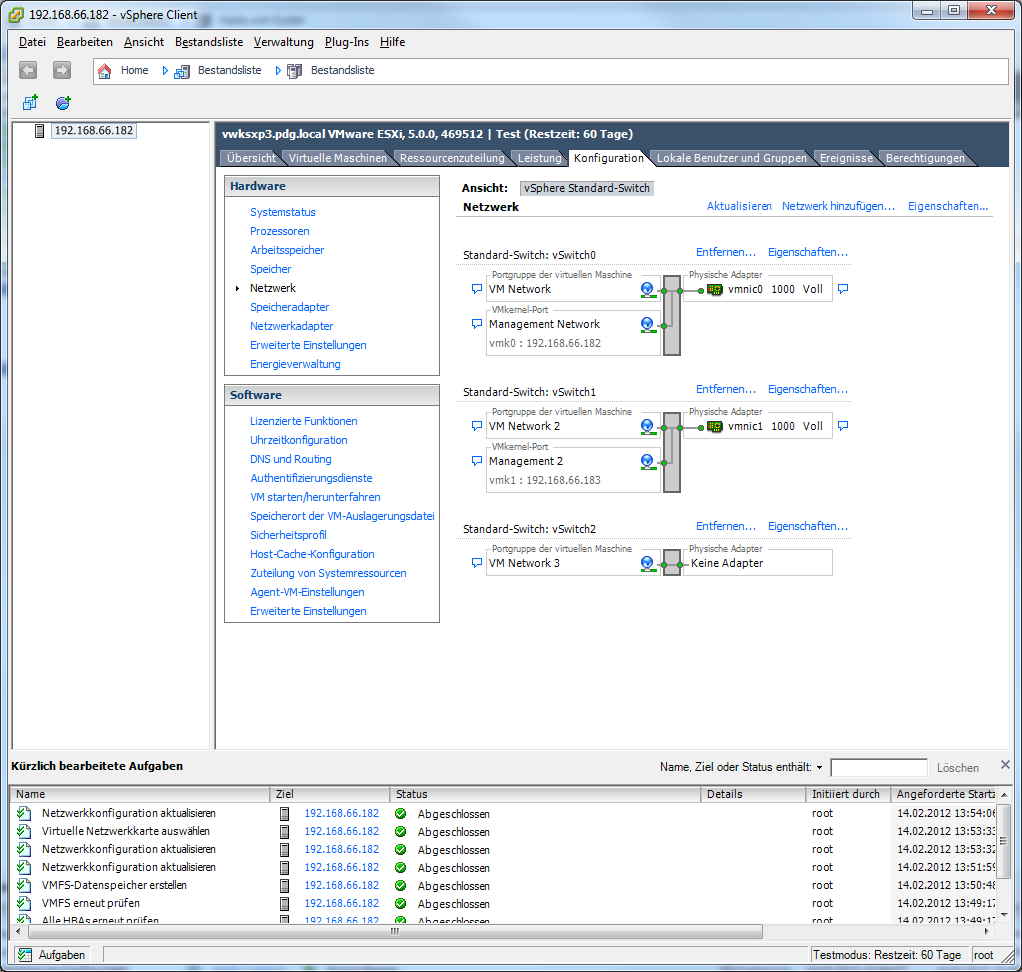This screenshot has width=1022, height=972.
Task: Open the task filter criteria dropdown arrow
Action: [820, 768]
